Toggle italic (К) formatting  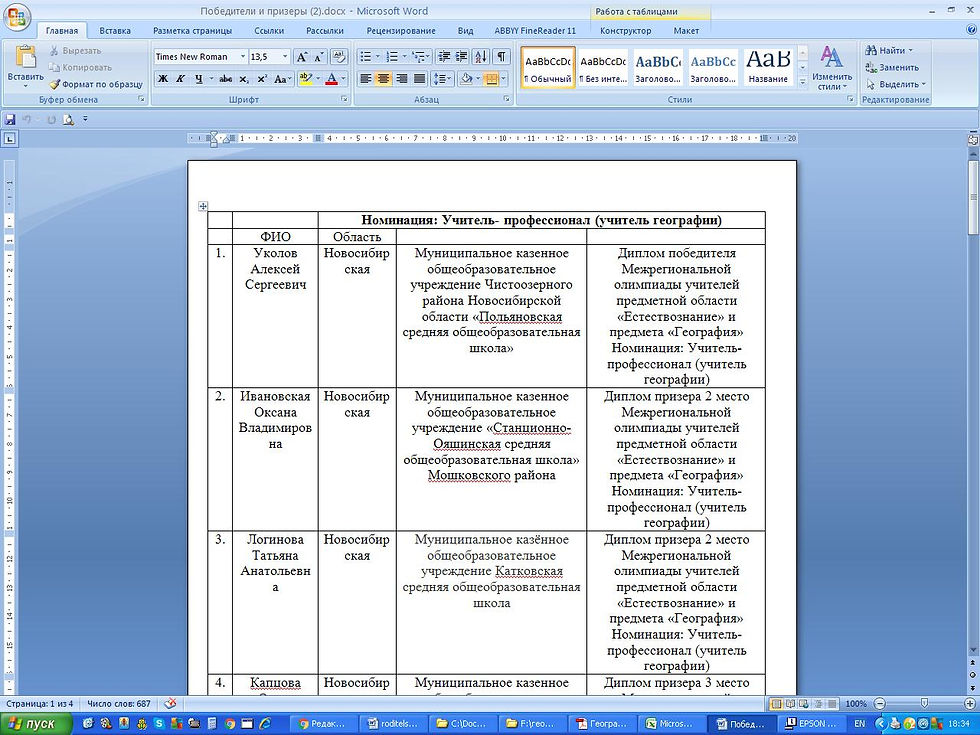[181, 79]
